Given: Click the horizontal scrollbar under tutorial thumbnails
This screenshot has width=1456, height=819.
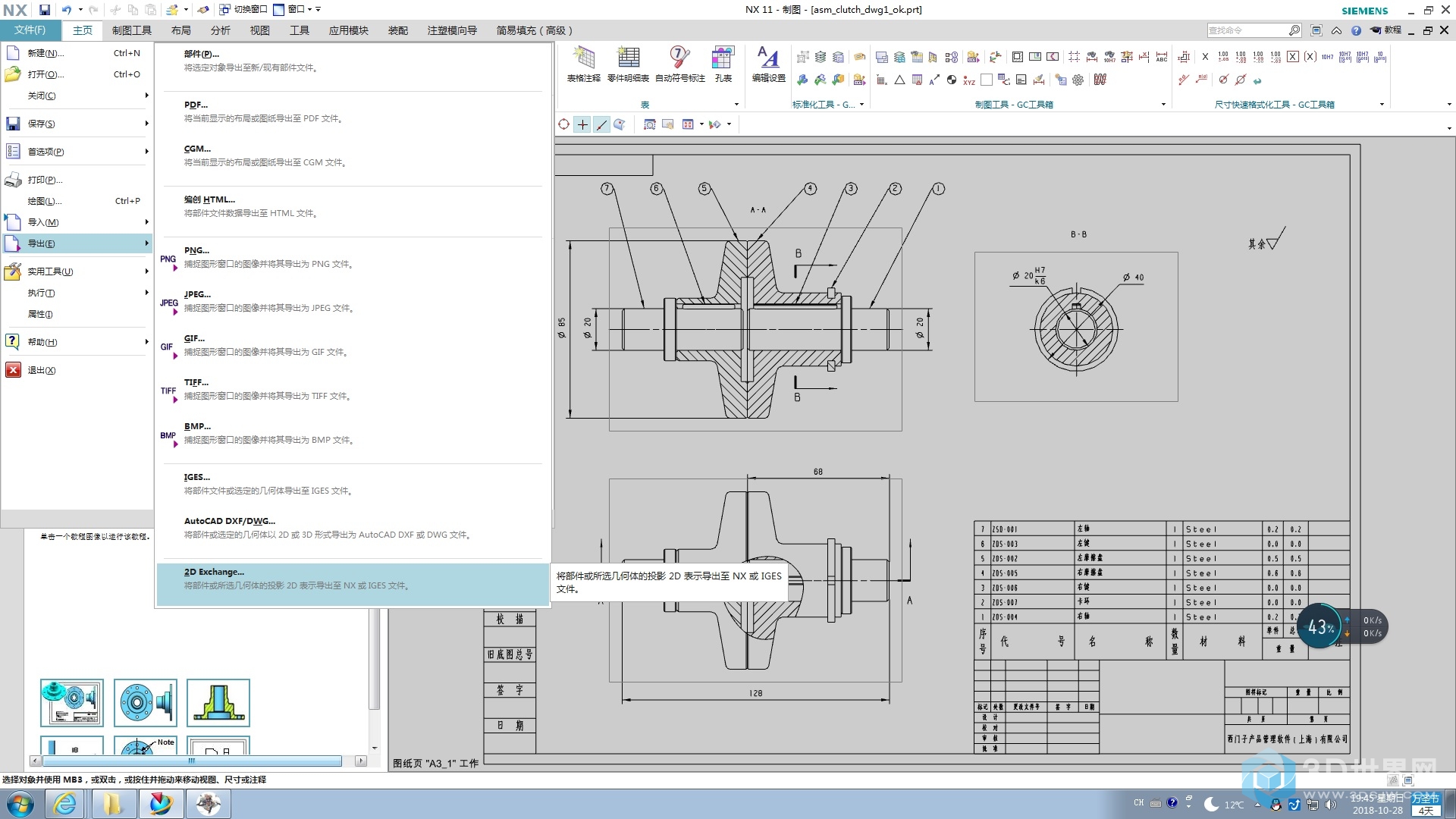Looking at the screenshot, I should tap(192, 761).
